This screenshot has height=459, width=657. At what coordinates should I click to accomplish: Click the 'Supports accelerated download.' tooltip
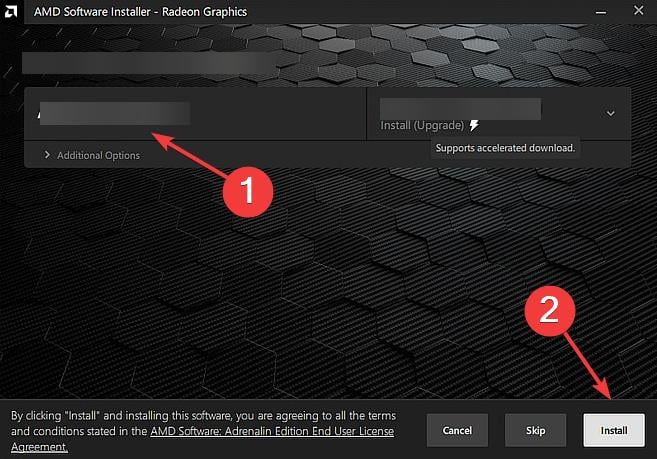click(505, 148)
